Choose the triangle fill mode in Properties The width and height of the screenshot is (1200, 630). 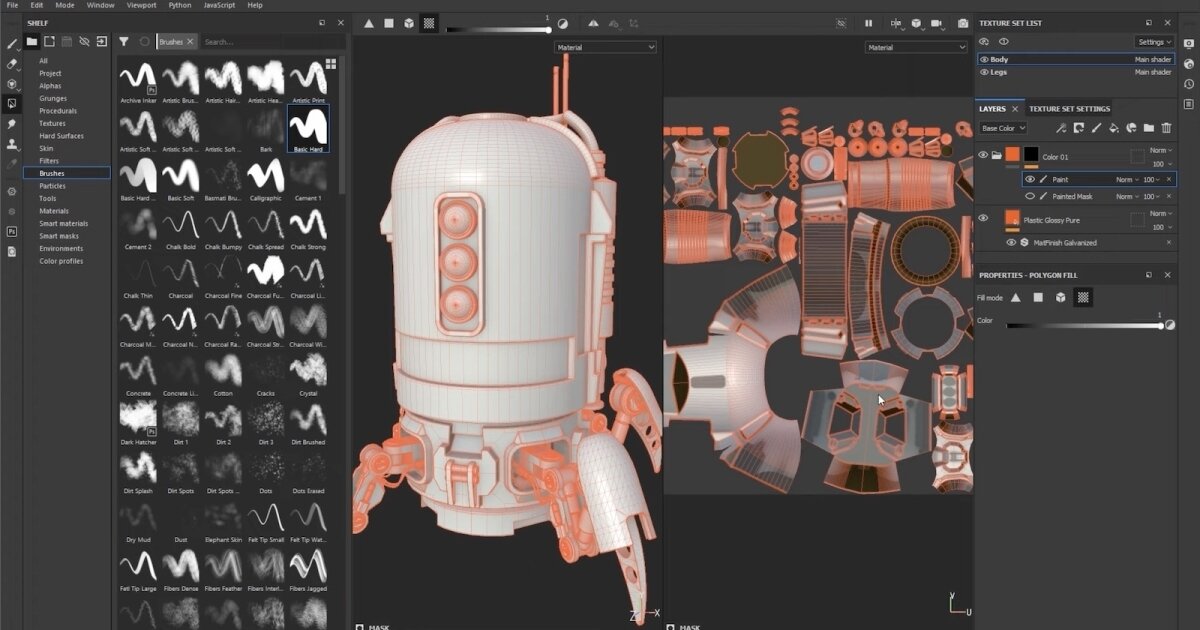1016,297
